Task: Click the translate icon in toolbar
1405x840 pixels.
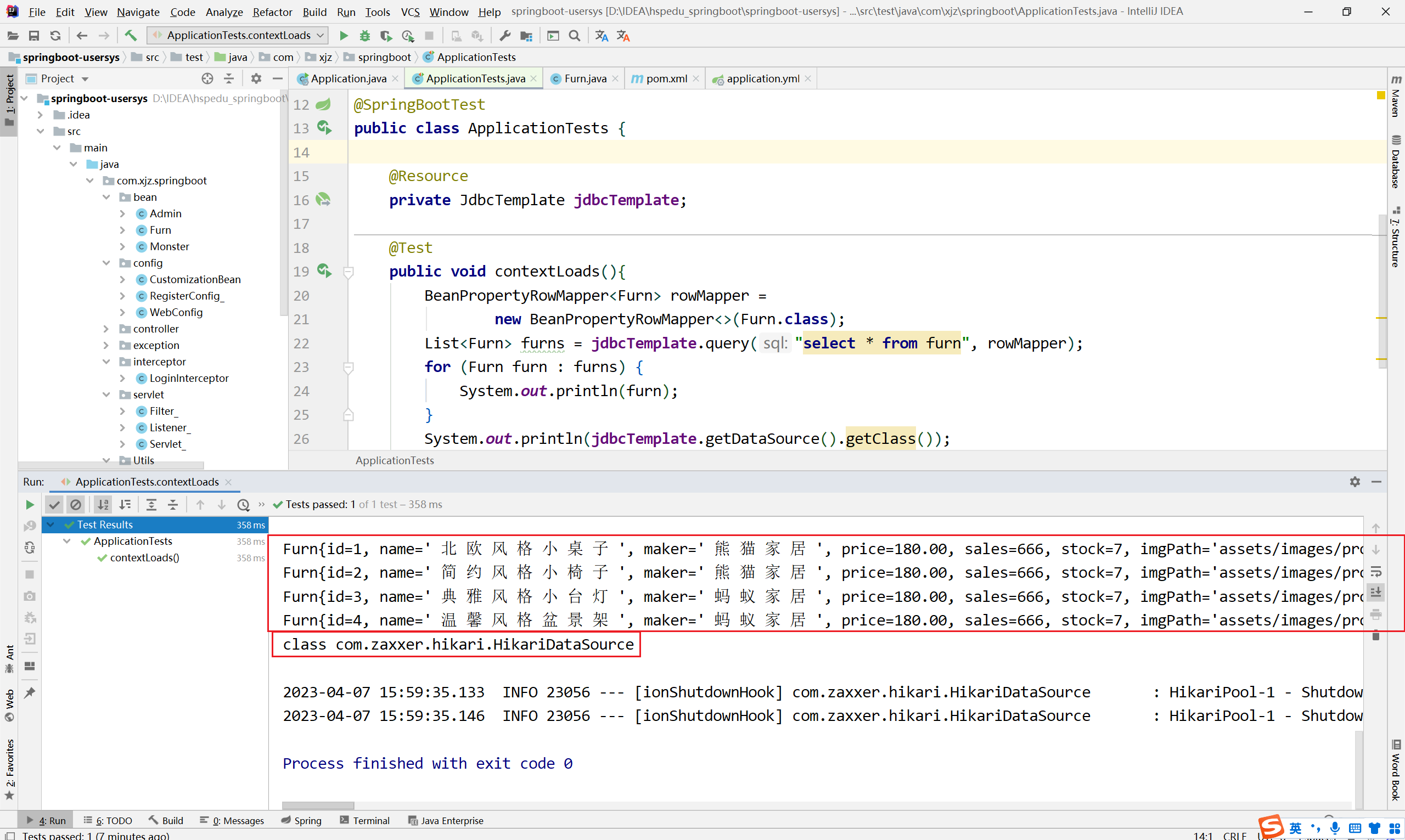Action: [601, 36]
